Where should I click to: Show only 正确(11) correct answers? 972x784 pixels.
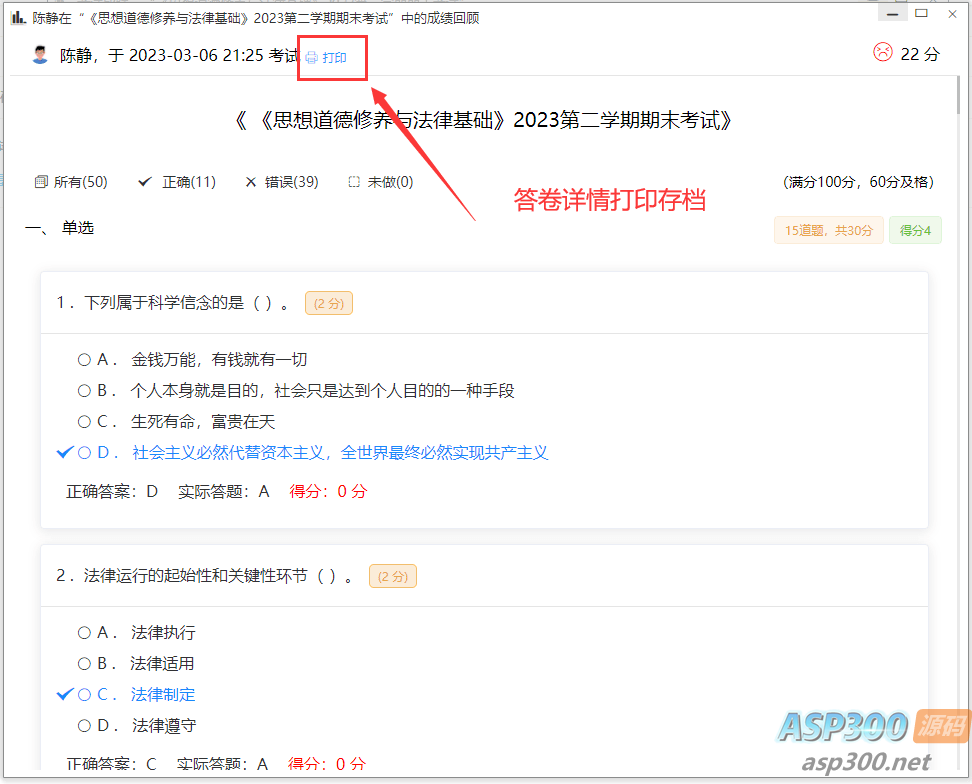pyautogui.click(x=188, y=182)
